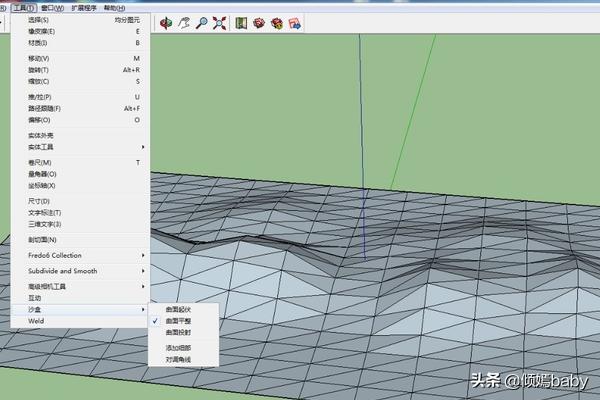
Task: Expand the 实体工具 submenu
Action: click(80, 147)
